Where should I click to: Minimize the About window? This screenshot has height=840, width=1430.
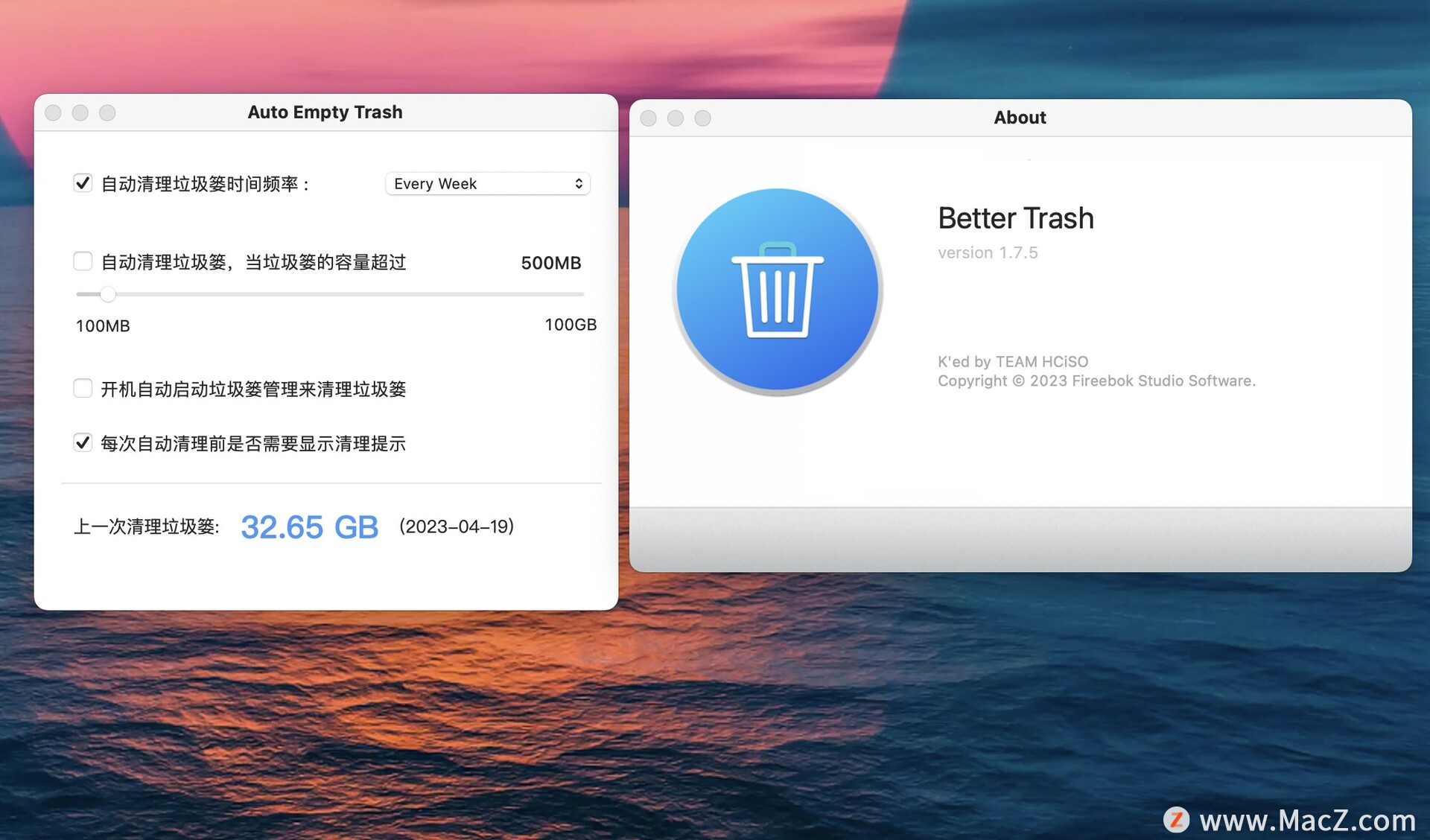[676, 118]
